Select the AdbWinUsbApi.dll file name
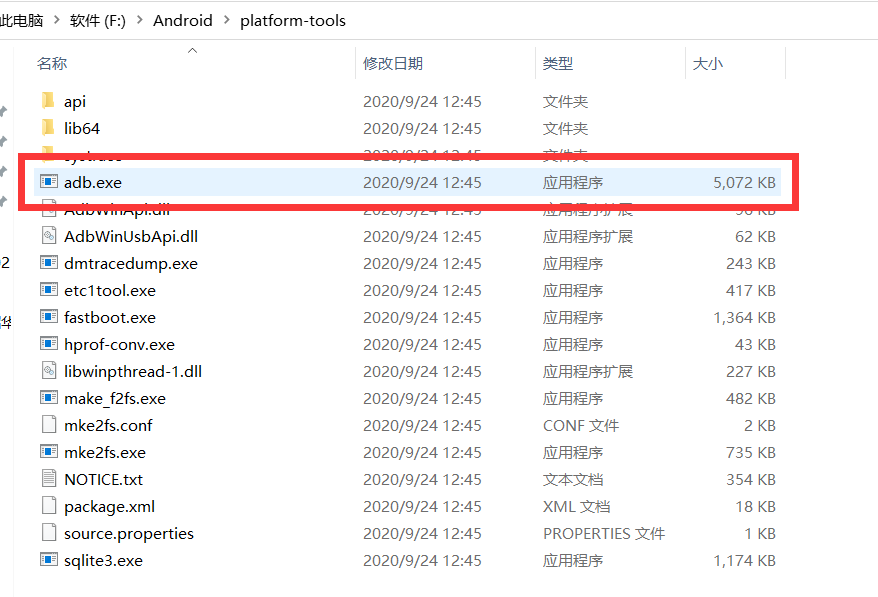Viewport: 878px width, 597px height. [x=131, y=236]
